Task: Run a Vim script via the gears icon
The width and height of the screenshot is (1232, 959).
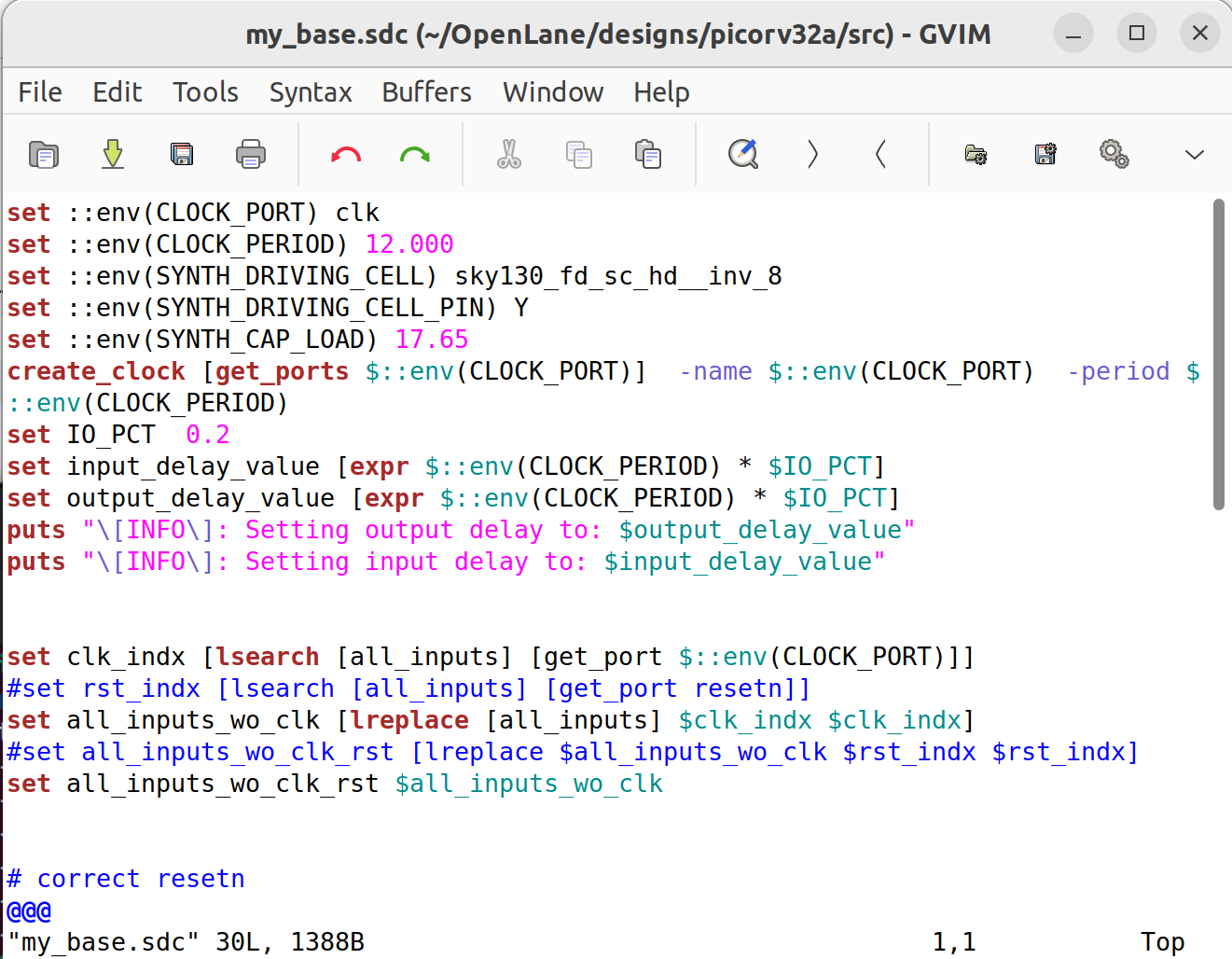Action: 1114,154
